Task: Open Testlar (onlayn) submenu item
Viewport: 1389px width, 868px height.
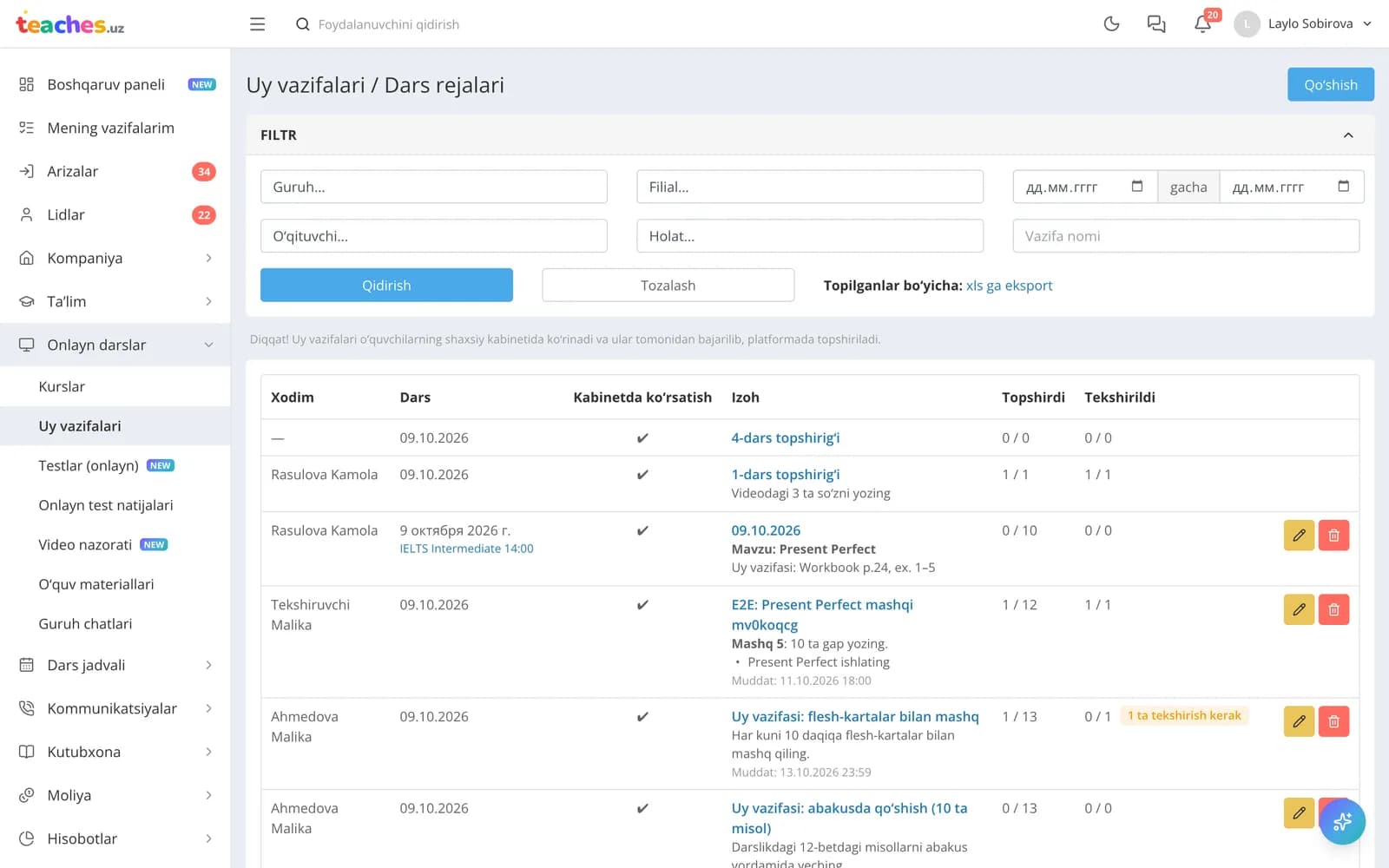Action: click(115, 465)
